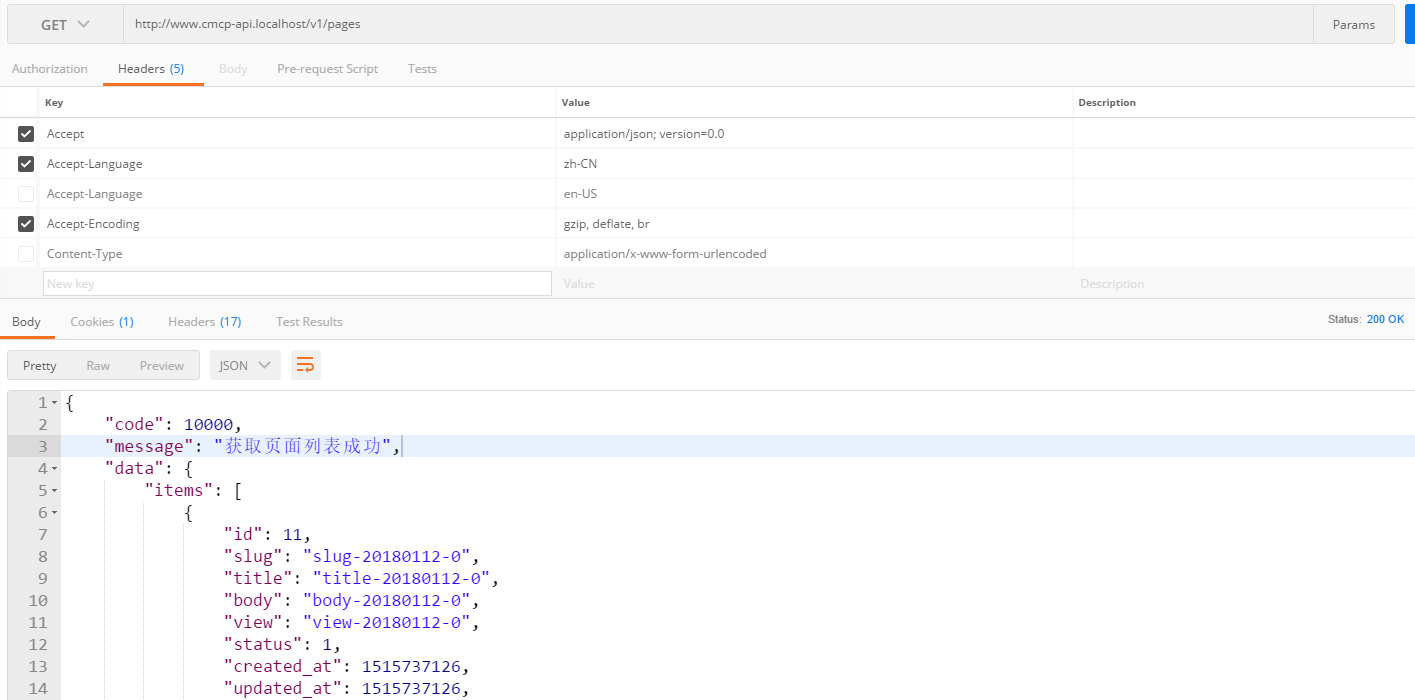This screenshot has width=1415, height=700.
Task: Collapse the root JSON object on line 1
Action: click(x=54, y=403)
